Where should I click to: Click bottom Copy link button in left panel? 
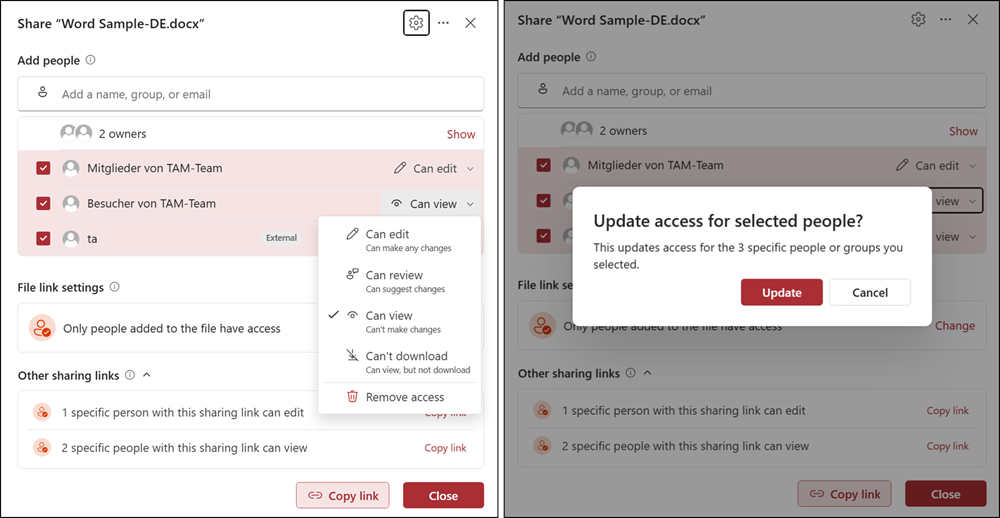coord(342,496)
